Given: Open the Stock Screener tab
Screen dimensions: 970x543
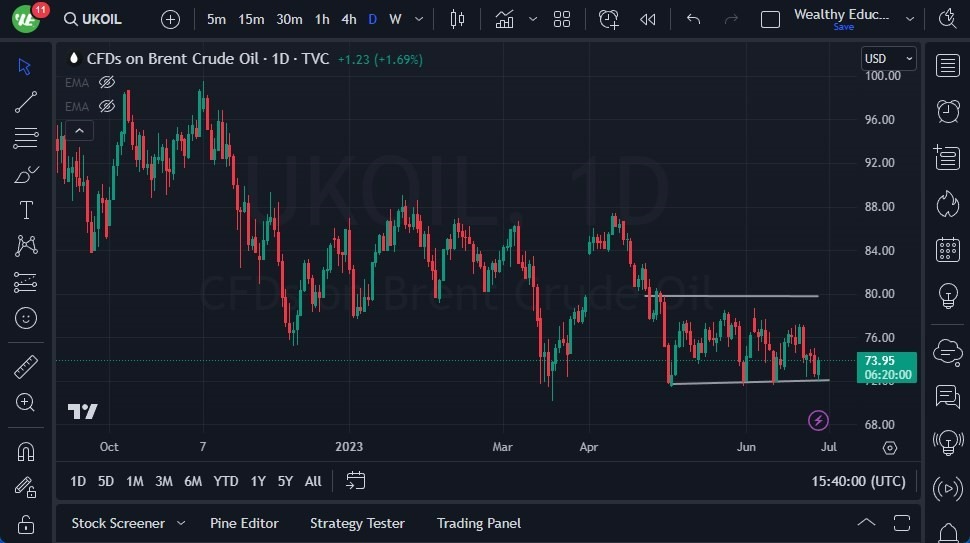Looking at the screenshot, I should 118,523.
